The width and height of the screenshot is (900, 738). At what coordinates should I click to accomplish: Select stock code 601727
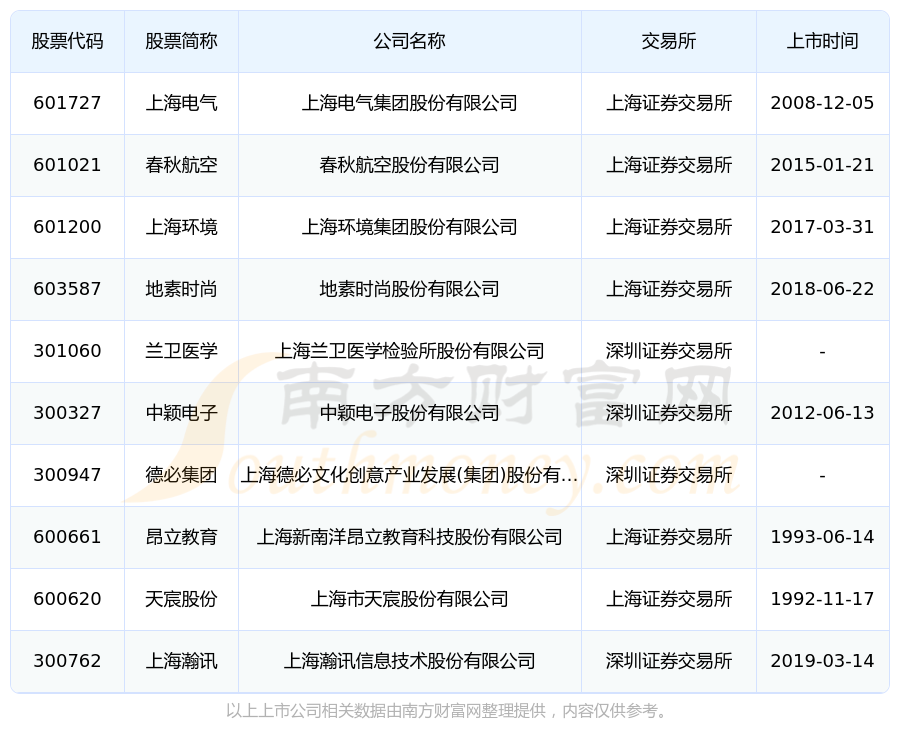(67, 103)
